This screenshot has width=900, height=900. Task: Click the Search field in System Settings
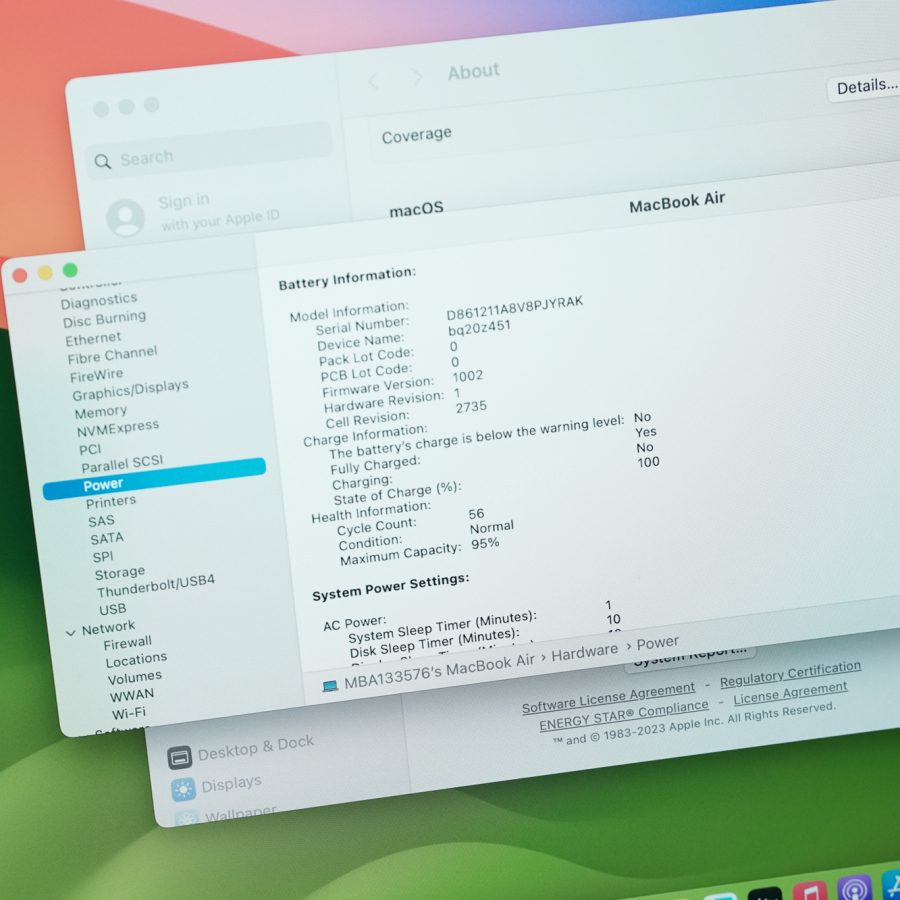coord(209,152)
